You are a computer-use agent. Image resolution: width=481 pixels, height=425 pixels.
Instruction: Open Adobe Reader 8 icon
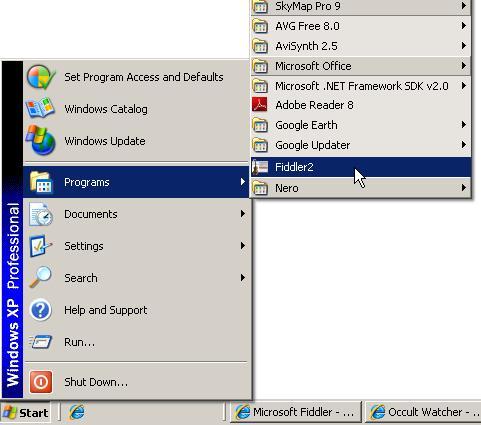pyautogui.click(x=260, y=105)
